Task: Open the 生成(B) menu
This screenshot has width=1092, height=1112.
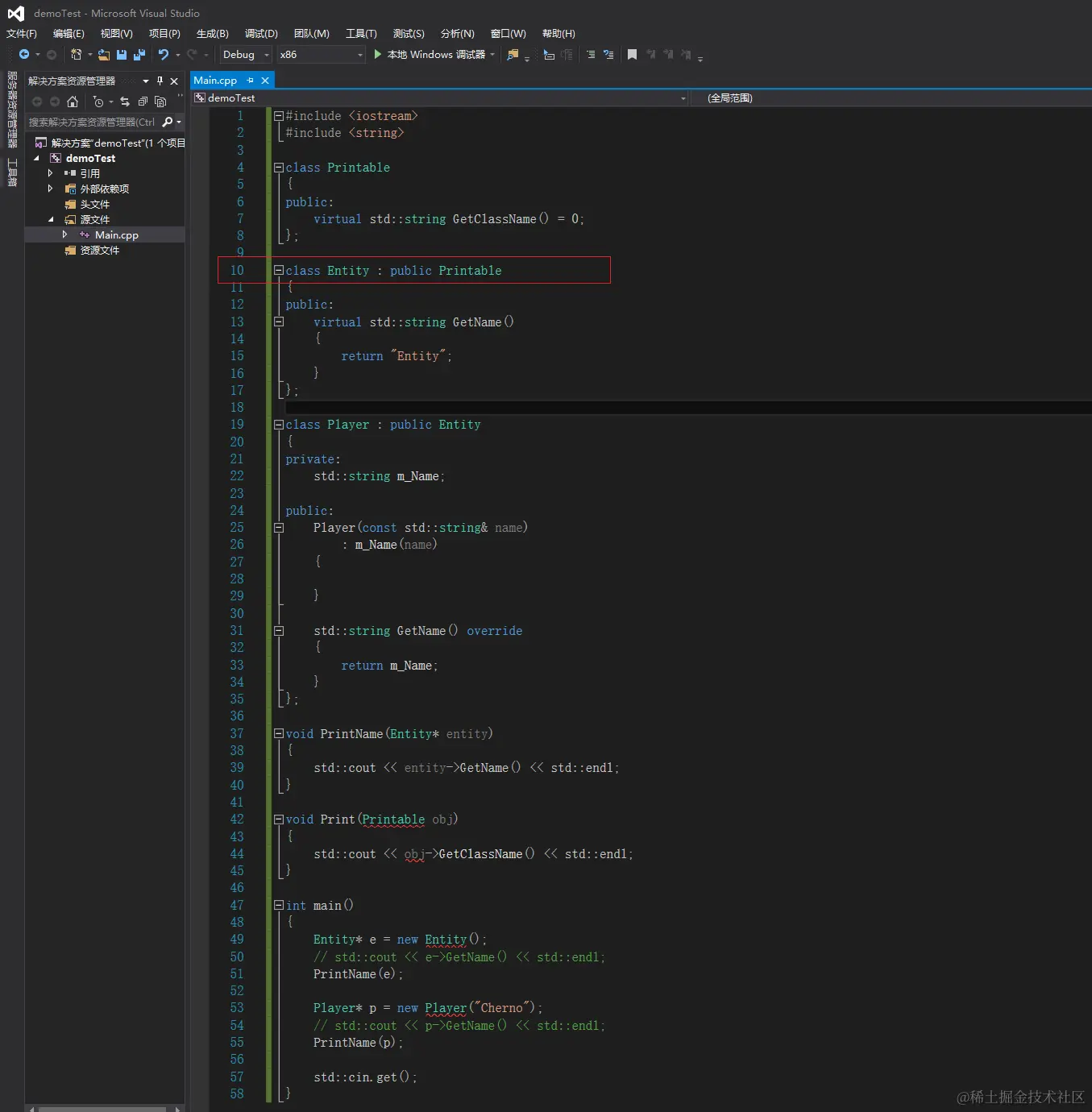Action: click(x=212, y=34)
